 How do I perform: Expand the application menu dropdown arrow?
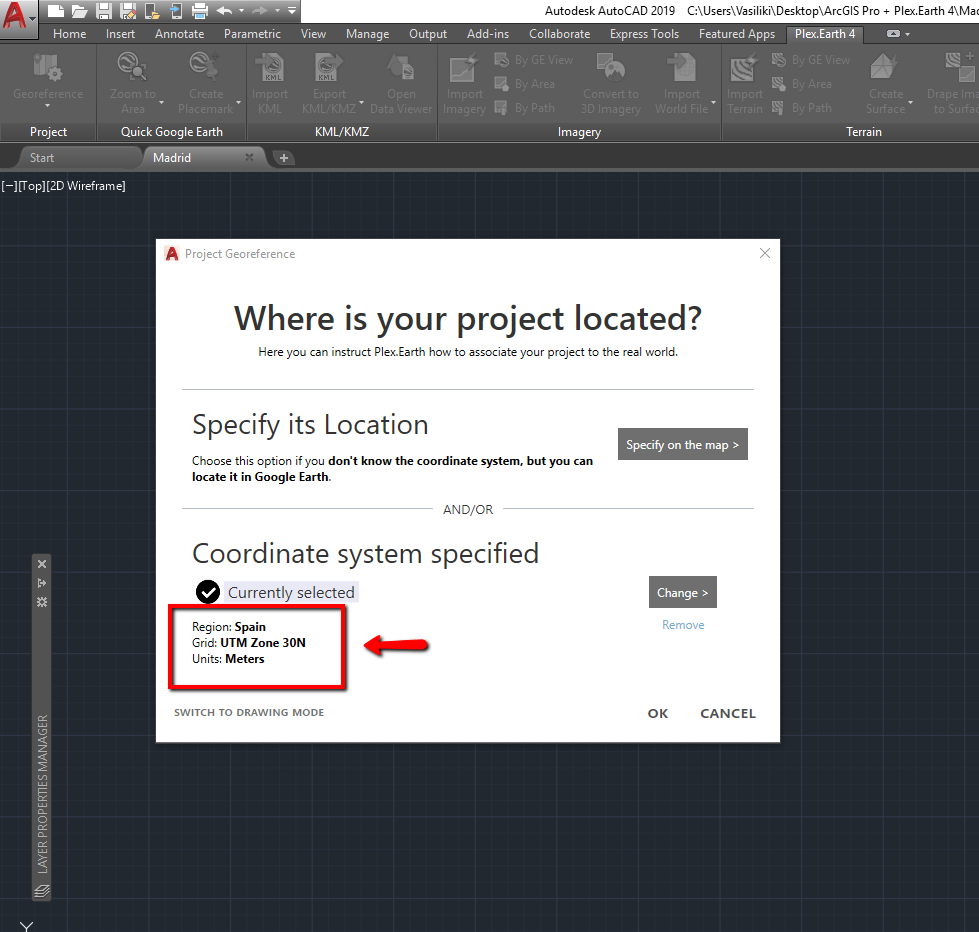(x=32, y=19)
